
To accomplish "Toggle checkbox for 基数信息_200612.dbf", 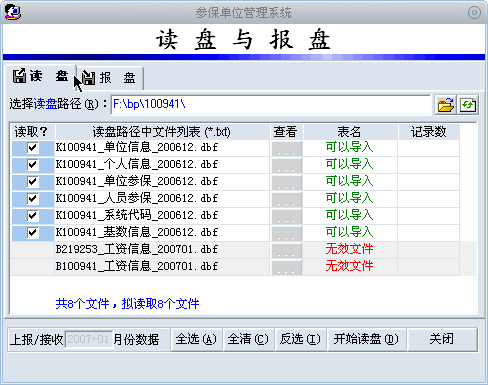I will (32, 233).
